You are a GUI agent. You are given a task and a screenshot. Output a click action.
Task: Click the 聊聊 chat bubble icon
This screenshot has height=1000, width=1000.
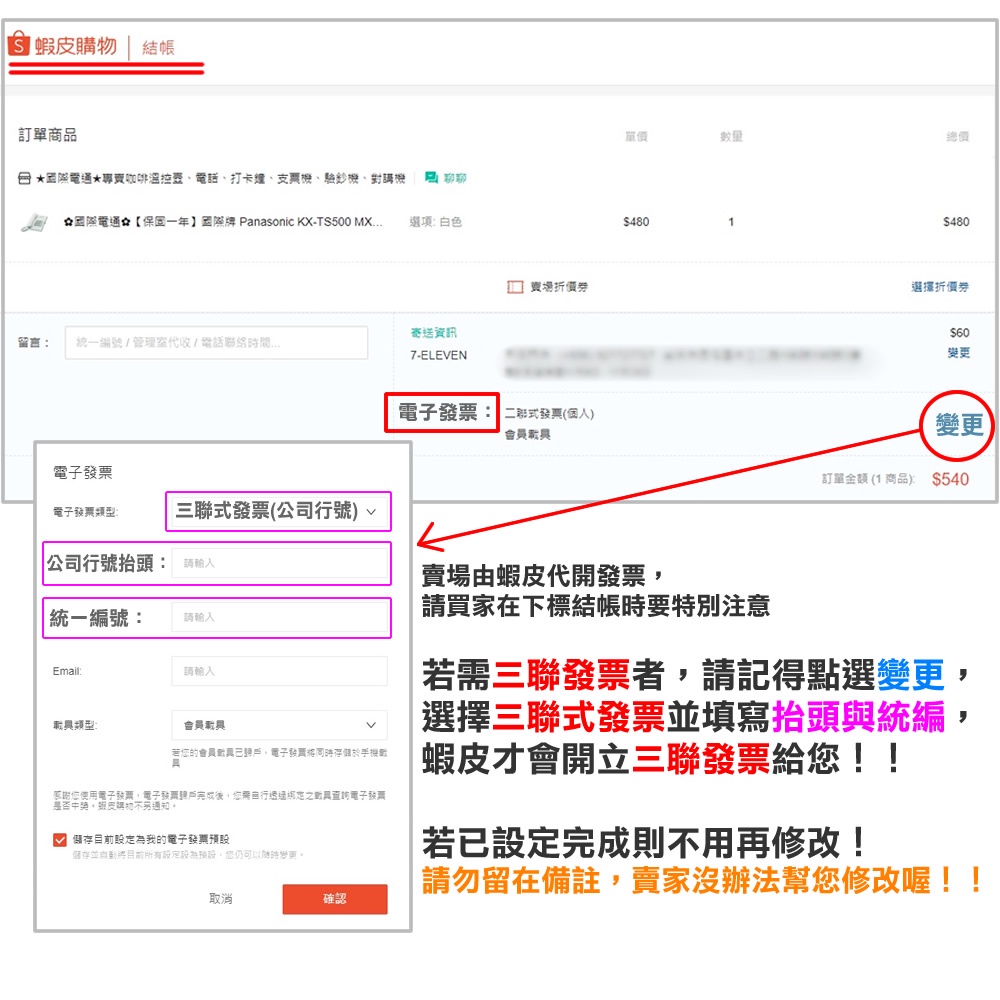pos(431,177)
